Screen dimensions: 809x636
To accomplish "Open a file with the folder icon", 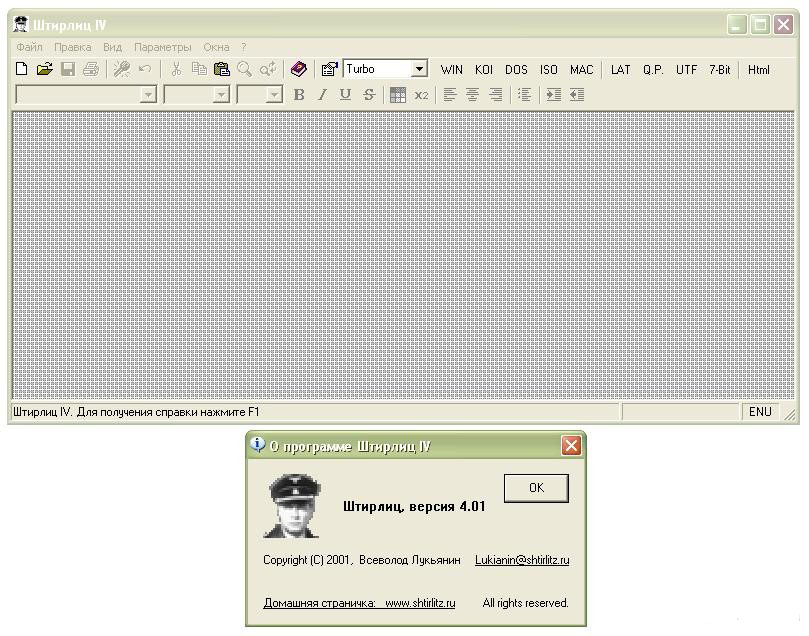I will 45,69.
